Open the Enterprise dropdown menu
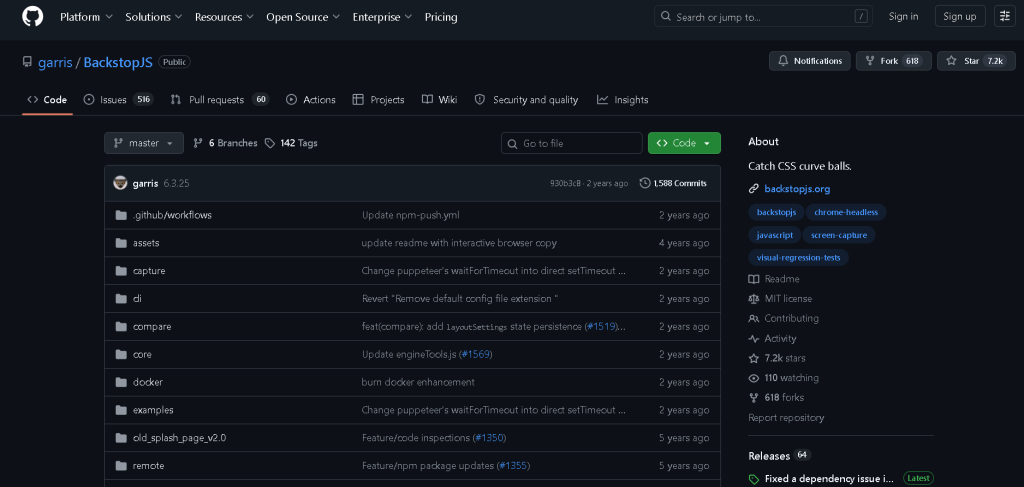 tap(382, 17)
